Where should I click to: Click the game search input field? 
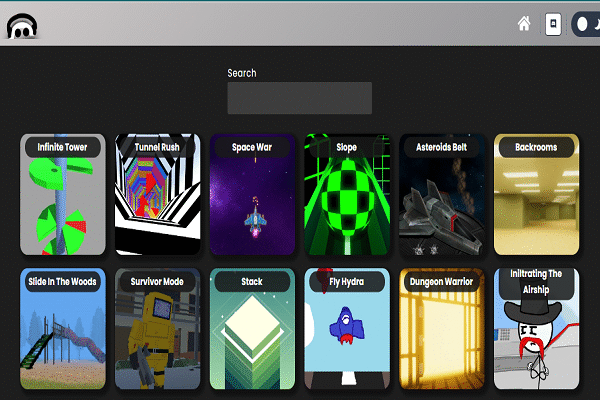[x=299, y=98]
